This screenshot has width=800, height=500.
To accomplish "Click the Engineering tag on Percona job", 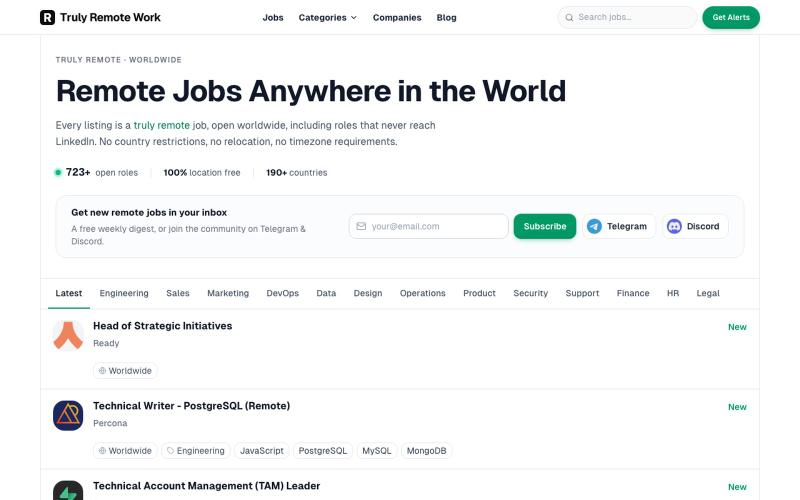I will [196, 451].
